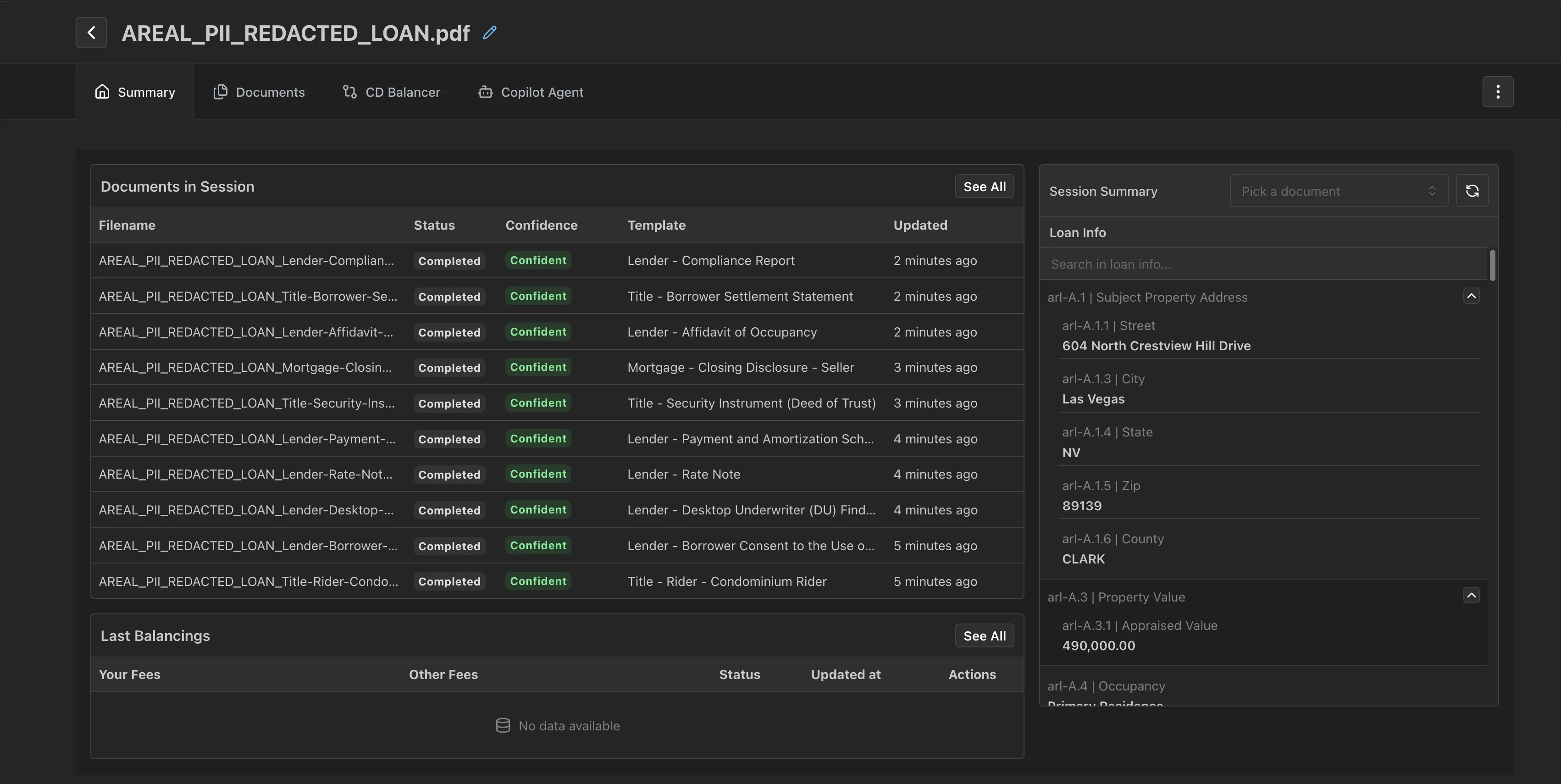Click the Updated column header
The height and width of the screenshot is (784, 1561).
tap(920, 225)
